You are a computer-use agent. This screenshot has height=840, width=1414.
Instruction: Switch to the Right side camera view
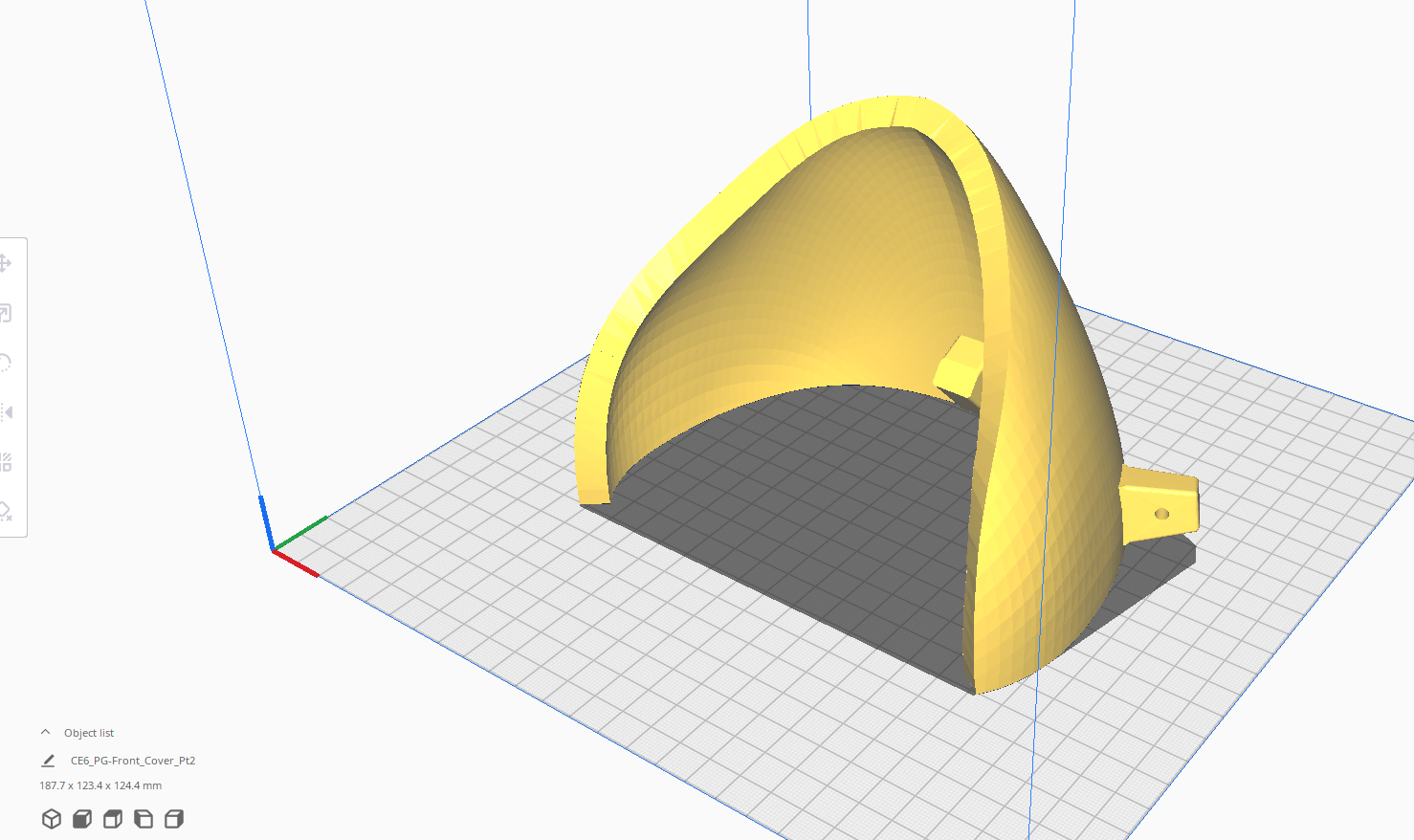(x=173, y=819)
